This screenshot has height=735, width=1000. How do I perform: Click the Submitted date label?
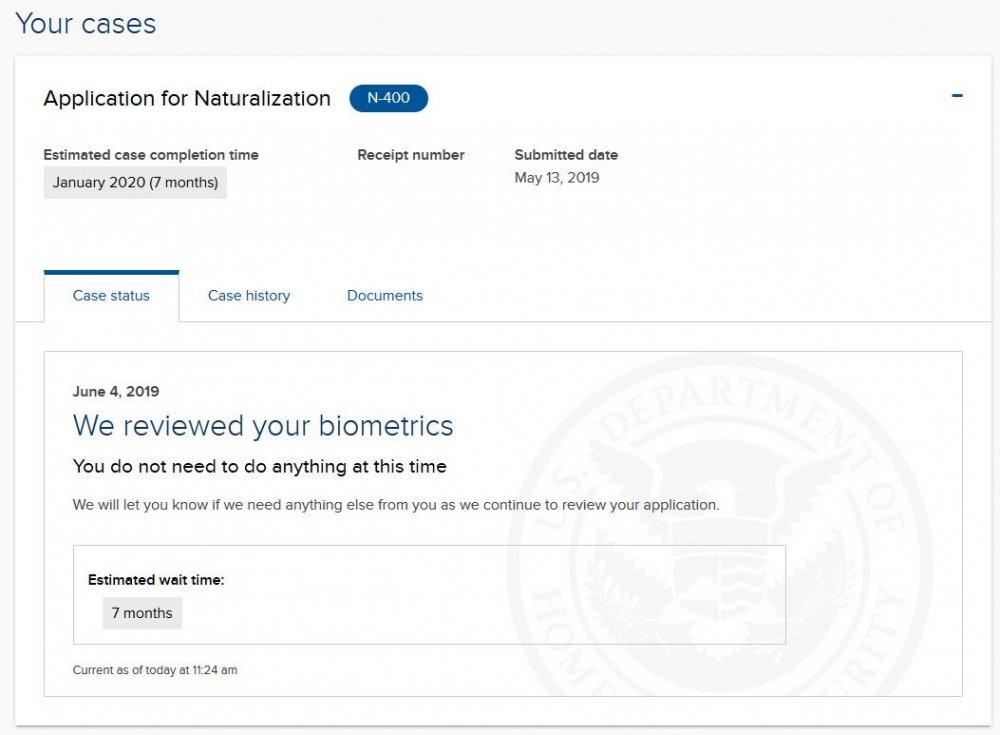tap(566, 155)
